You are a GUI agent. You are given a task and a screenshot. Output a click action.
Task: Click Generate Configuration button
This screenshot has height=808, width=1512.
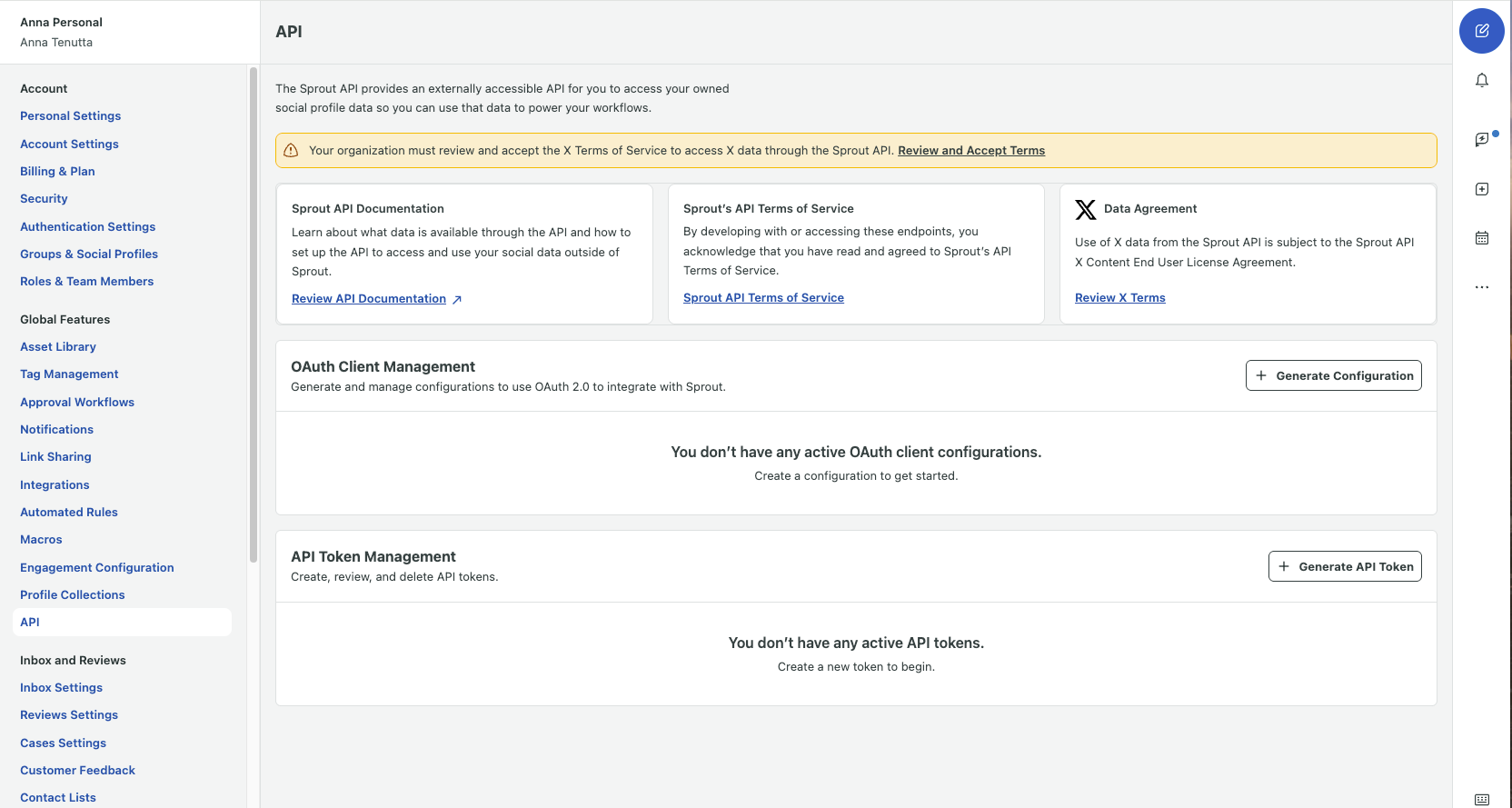click(x=1333, y=375)
